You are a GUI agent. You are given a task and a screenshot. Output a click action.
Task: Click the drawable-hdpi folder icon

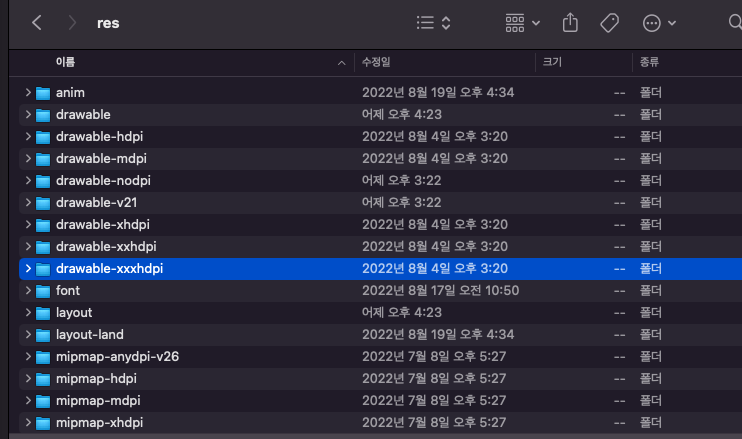pos(43,137)
